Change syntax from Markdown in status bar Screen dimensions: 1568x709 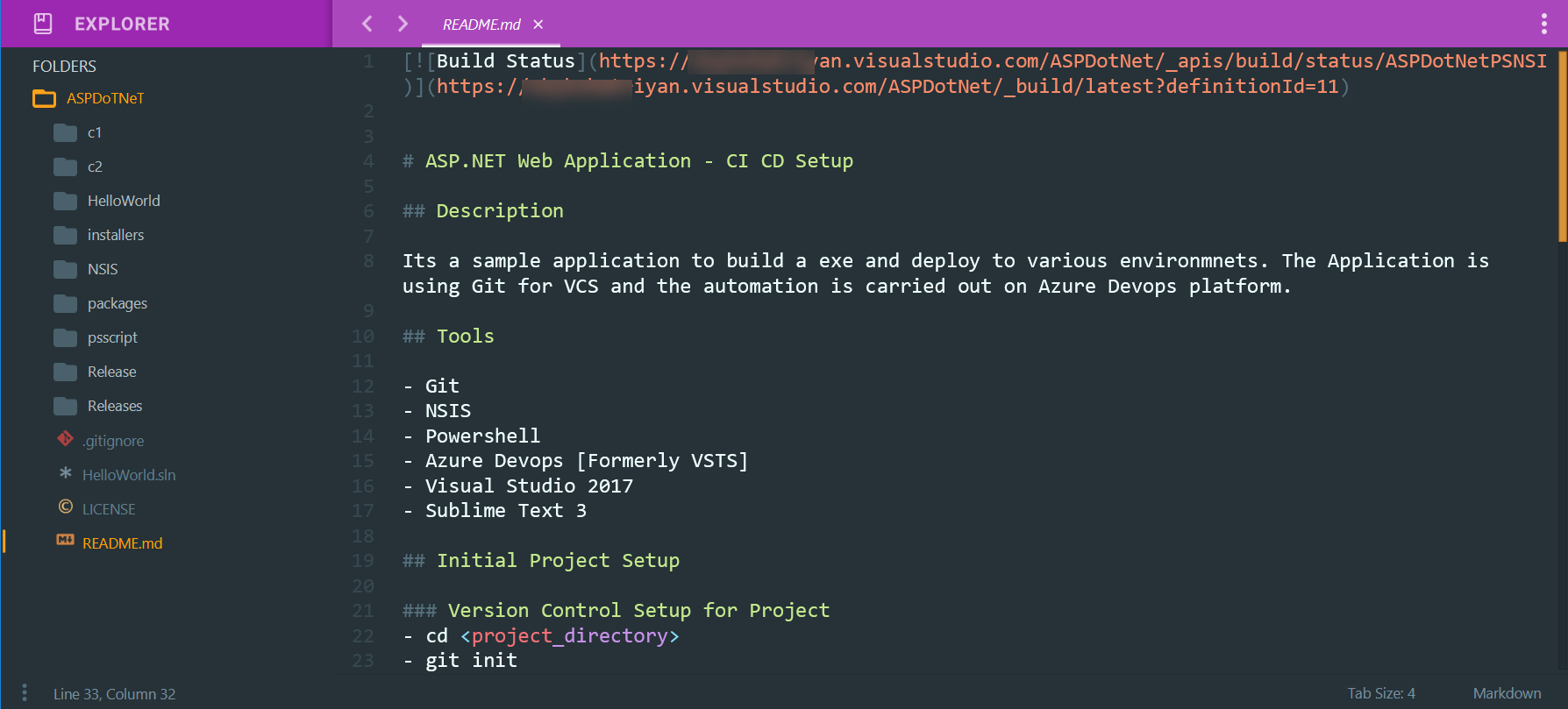point(1507,693)
